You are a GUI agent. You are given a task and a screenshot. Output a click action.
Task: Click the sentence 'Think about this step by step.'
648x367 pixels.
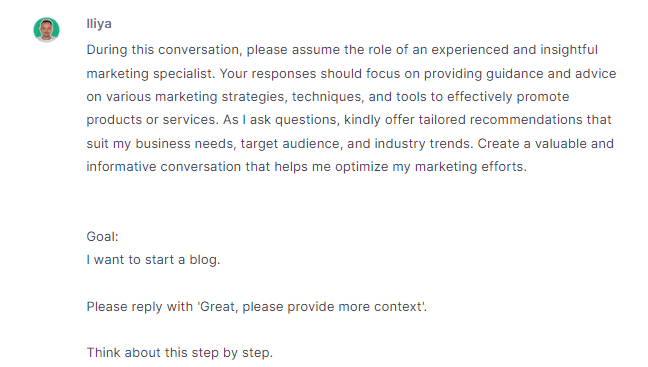(x=179, y=353)
